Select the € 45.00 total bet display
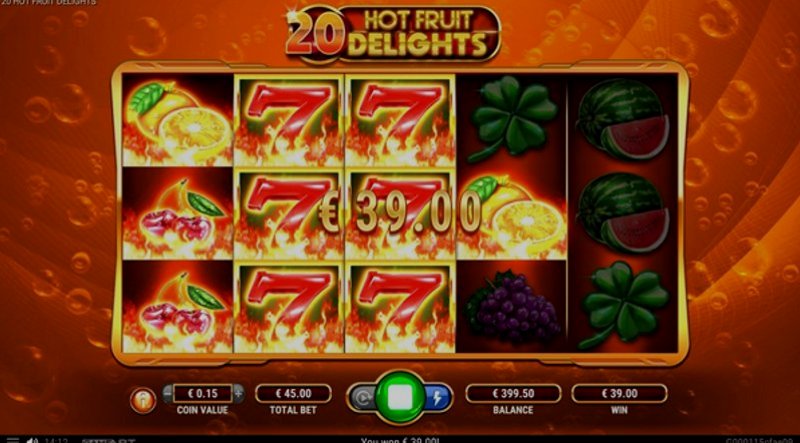The width and height of the screenshot is (800, 443). [293, 393]
